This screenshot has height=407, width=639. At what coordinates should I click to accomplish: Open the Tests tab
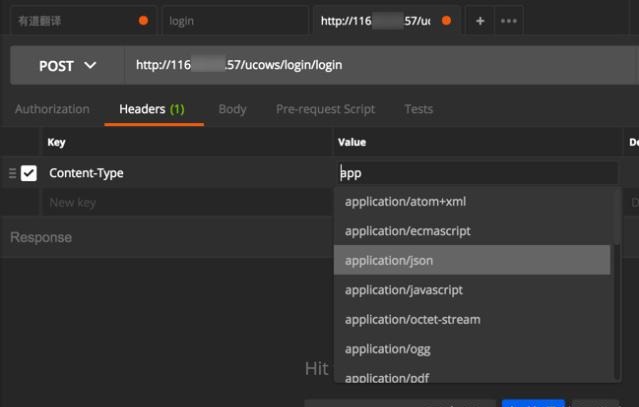coord(418,109)
